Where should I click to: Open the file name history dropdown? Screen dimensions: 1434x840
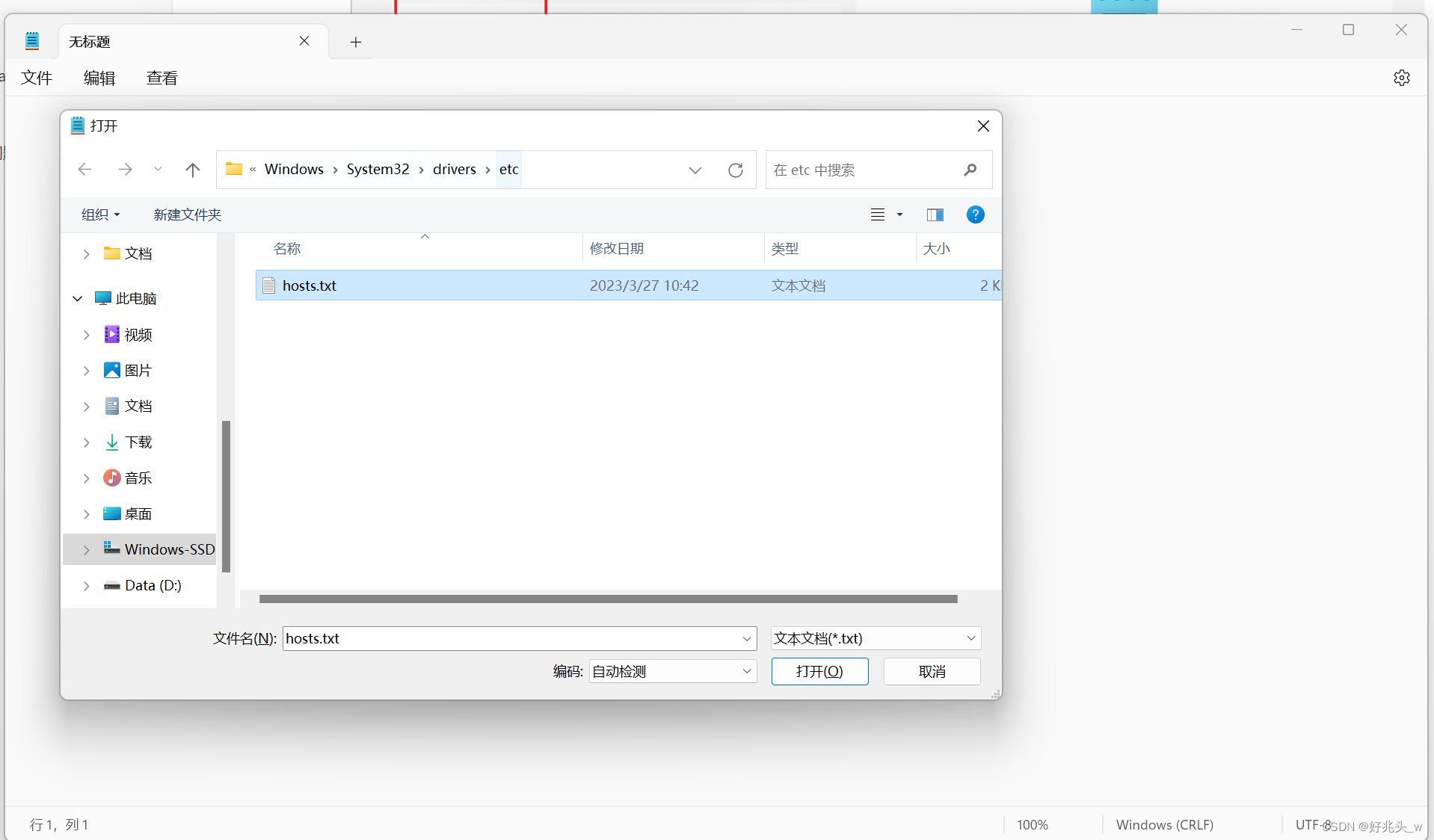pos(747,638)
